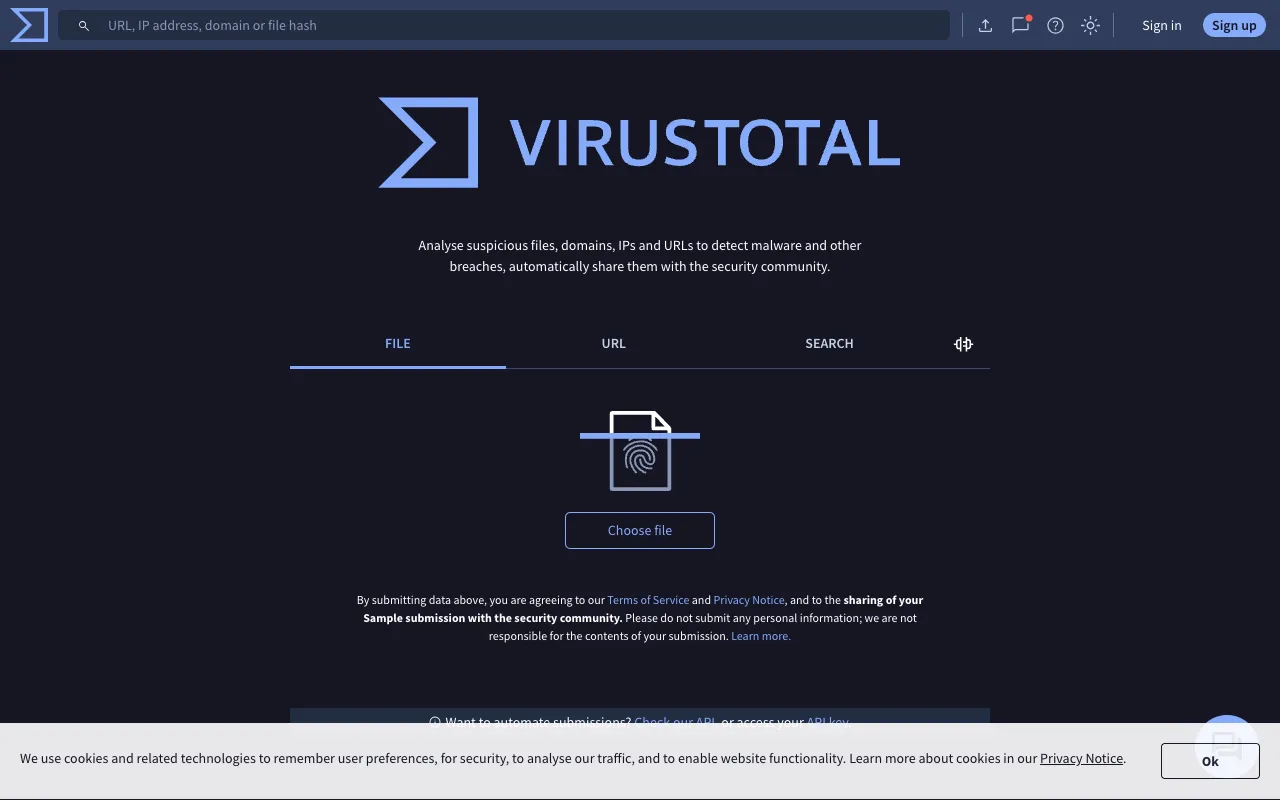Dismiss the cookie banner with Ok

[1210, 760]
